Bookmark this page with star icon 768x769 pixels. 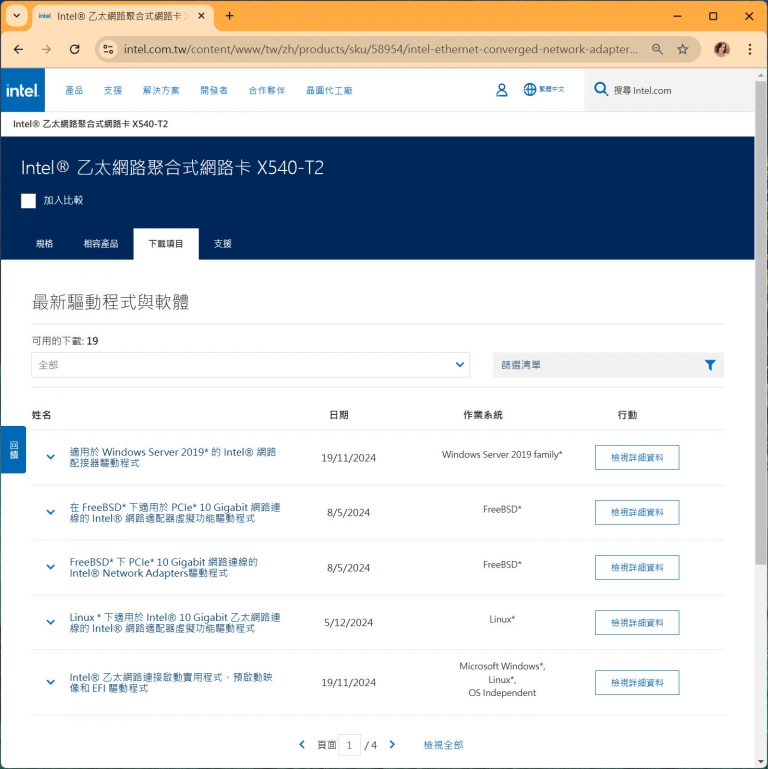683,50
